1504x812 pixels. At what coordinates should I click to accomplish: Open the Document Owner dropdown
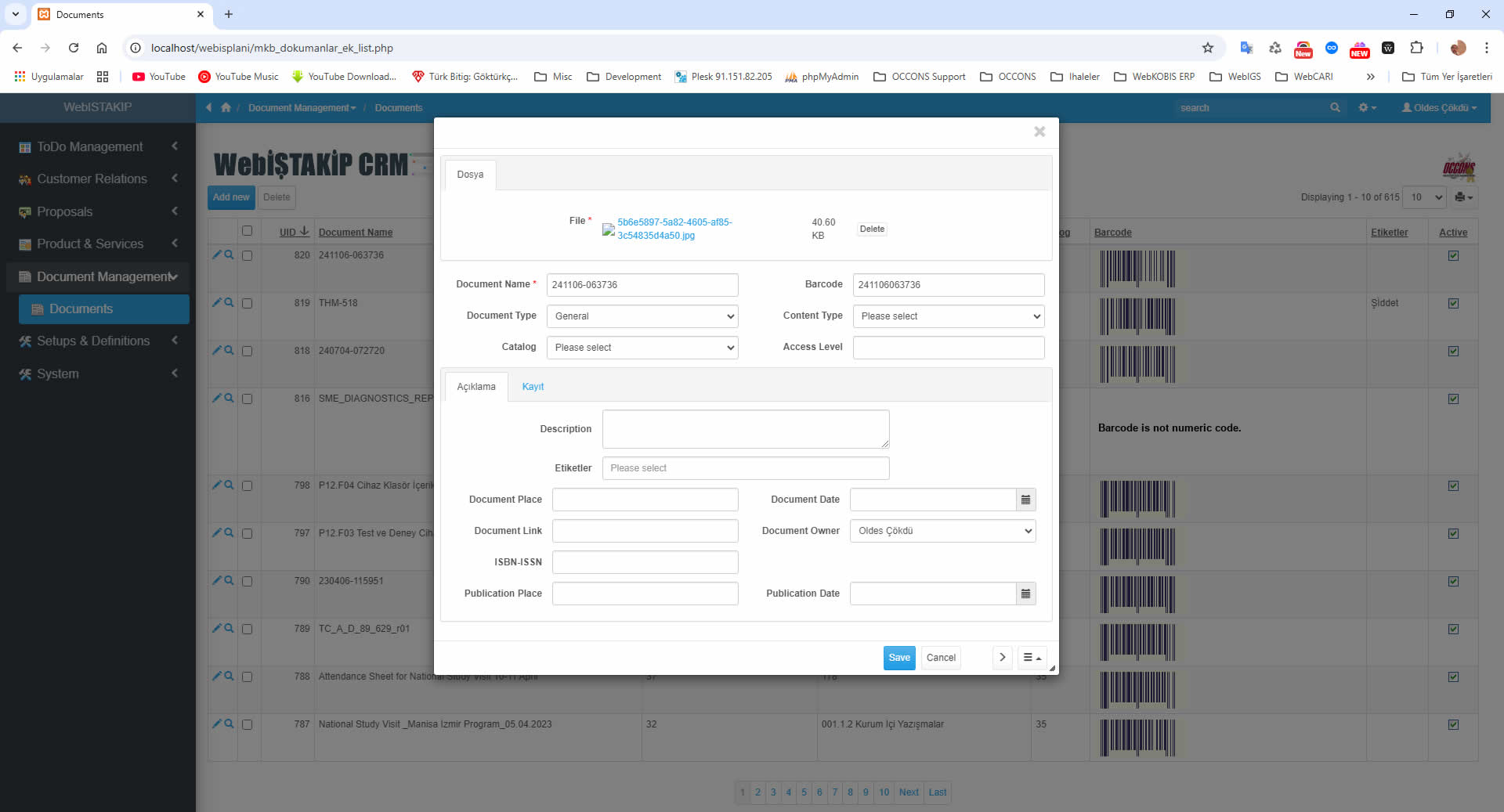click(942, 531)
